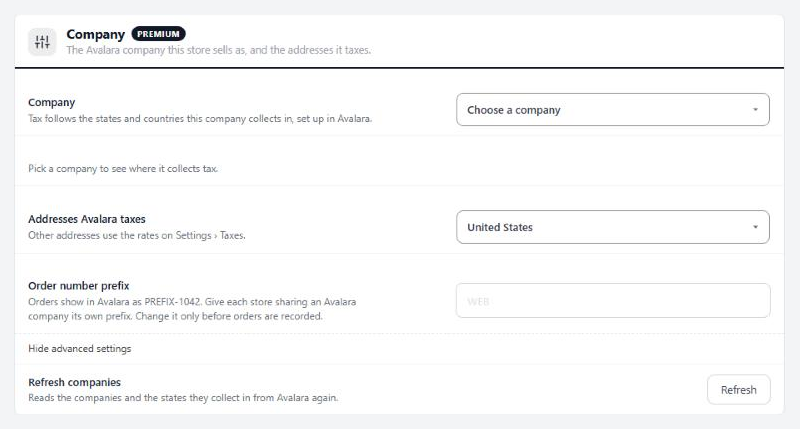The image size is (800, 429).
Task: Open the United States address dropdown
Action: [x=613, y=227]
